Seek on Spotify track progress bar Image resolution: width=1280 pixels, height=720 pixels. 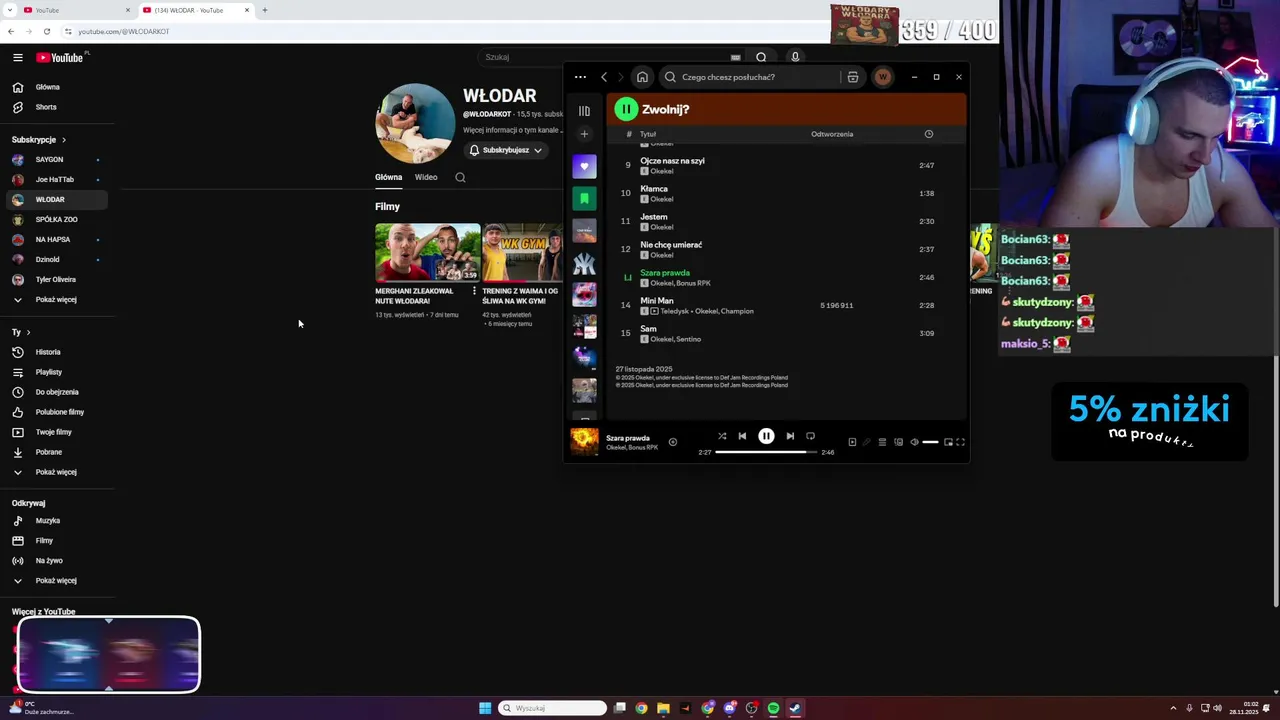(766, 452)
